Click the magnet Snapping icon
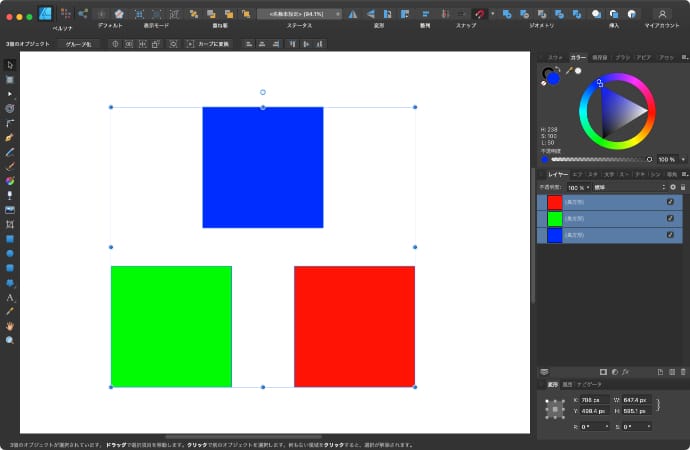Screen dimensions: 690x450 tap(479, 14)
